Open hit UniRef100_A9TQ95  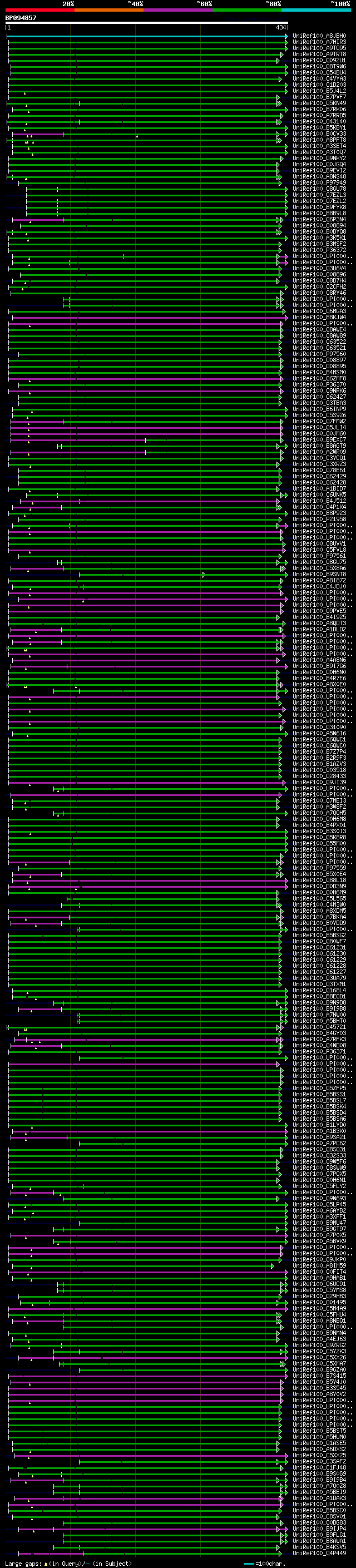pos(319,48)
